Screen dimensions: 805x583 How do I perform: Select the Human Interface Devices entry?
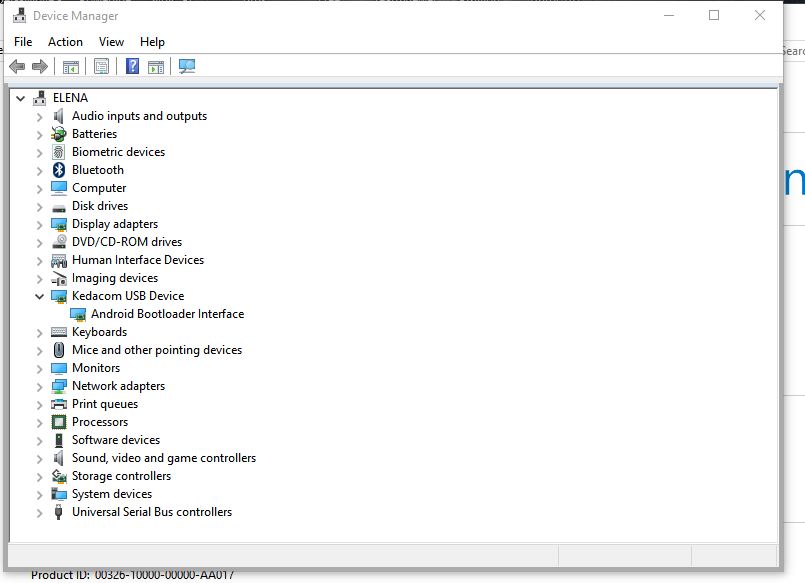tap(137, 260)
